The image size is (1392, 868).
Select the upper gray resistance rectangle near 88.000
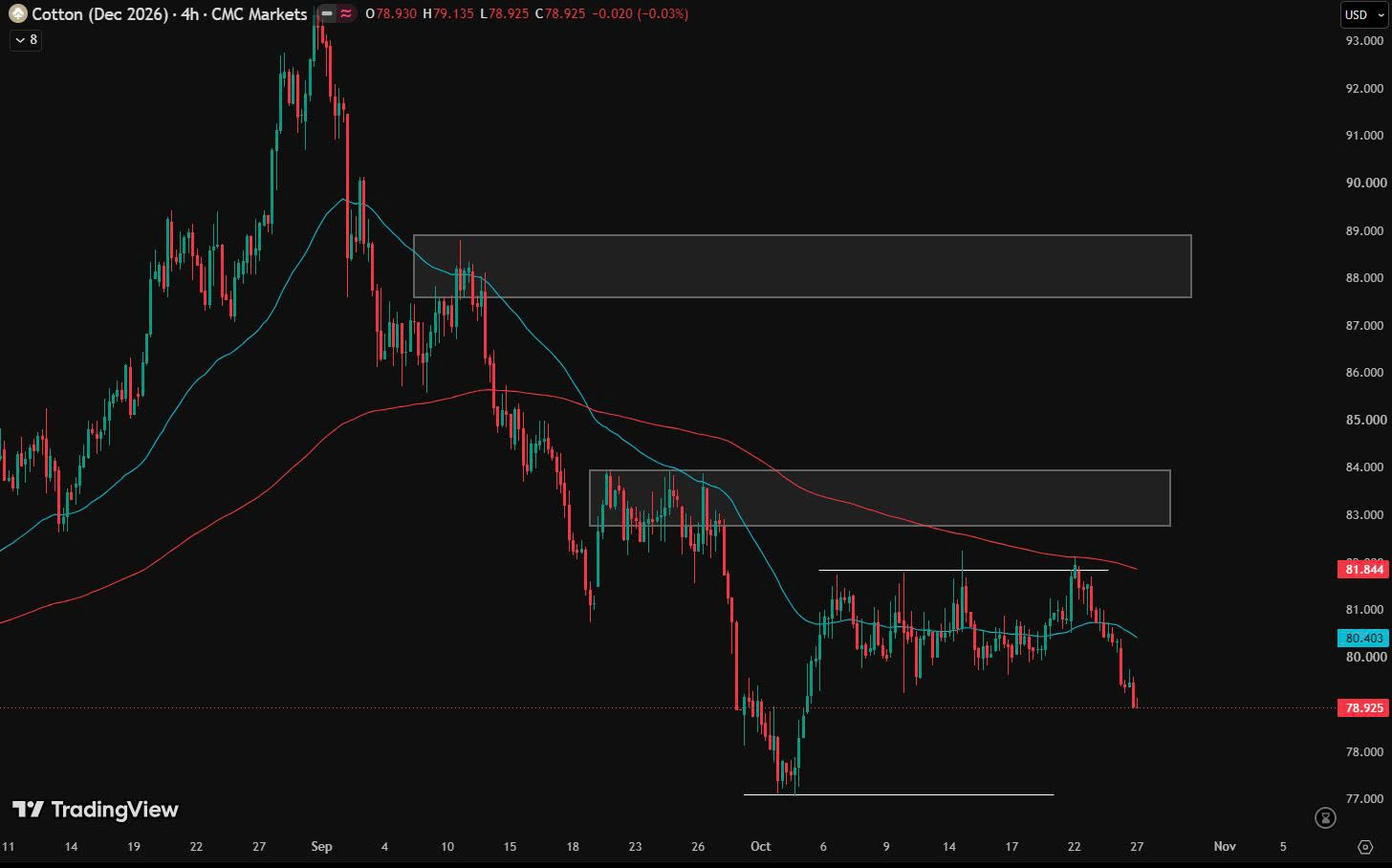(802, 266)
